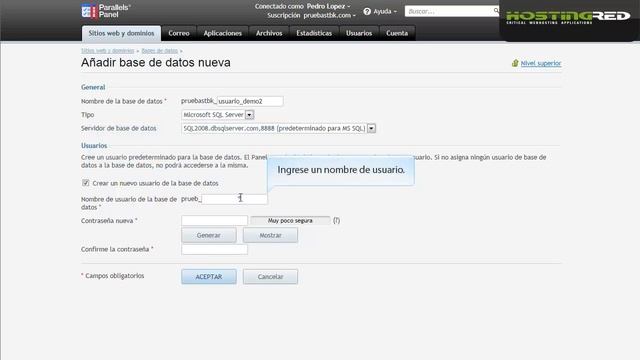Screen dimensions: 640x360
Task: Click the Generar password button
Action: [x=209, y=236]
